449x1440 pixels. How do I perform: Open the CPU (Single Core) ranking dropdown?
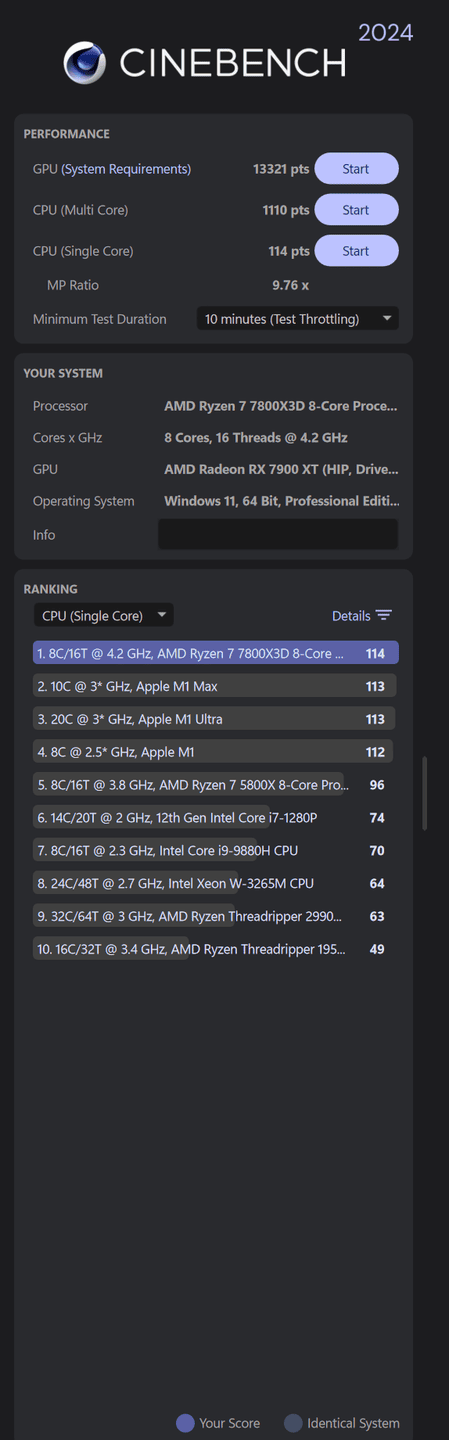pyautogui.click(x=103, y=615)
